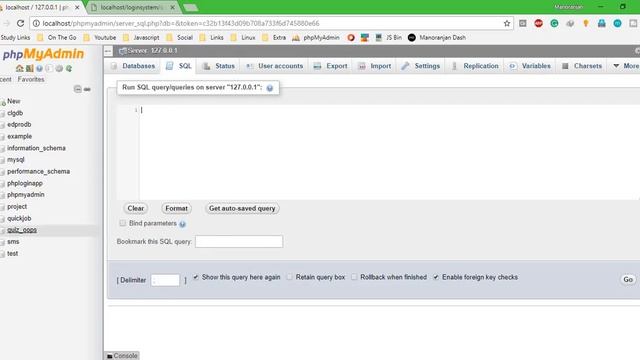Click the help icon beside Run SQL query

click(x=269, y=88)
